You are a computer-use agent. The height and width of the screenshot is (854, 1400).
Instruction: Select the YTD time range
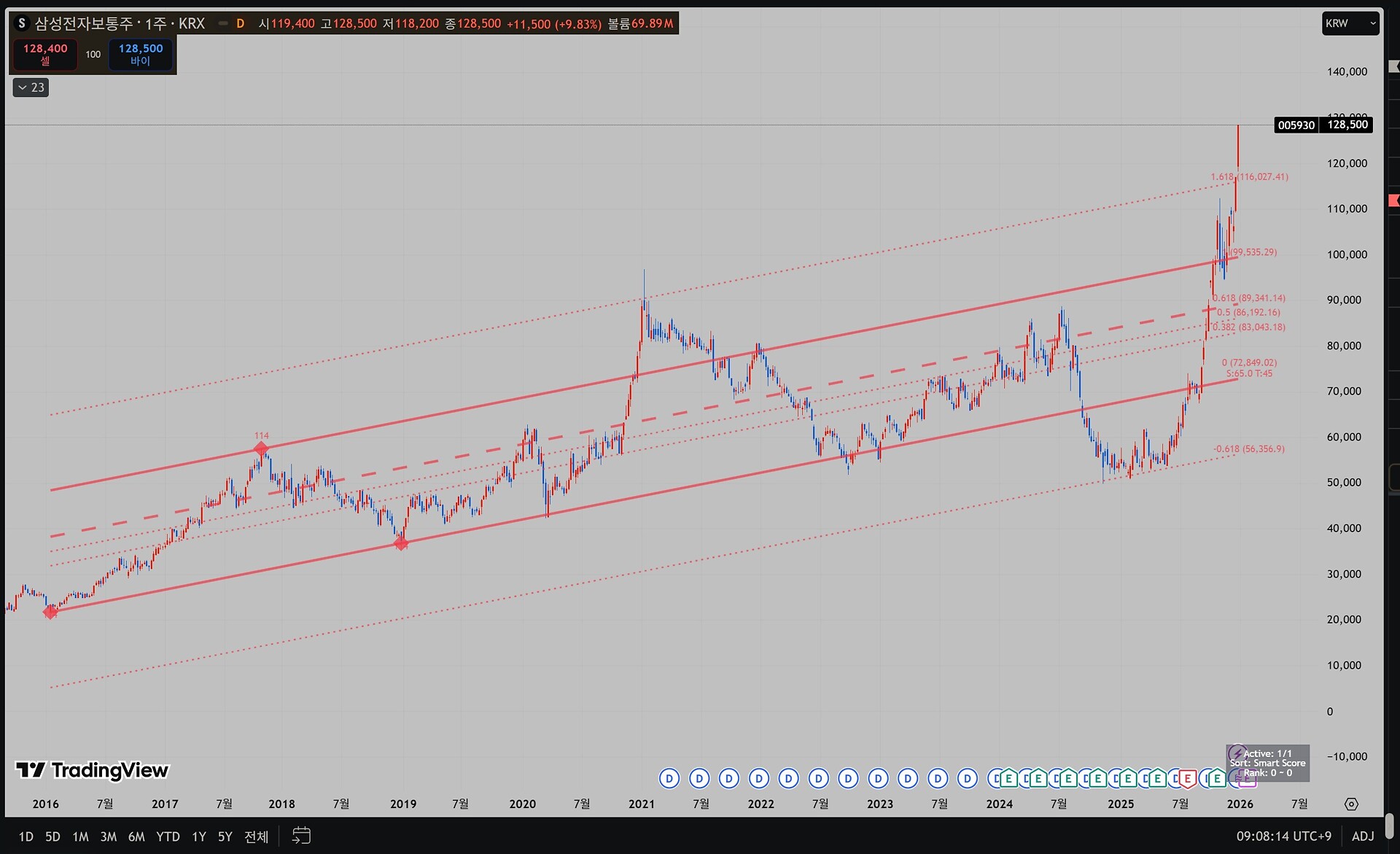click(168, 836)
